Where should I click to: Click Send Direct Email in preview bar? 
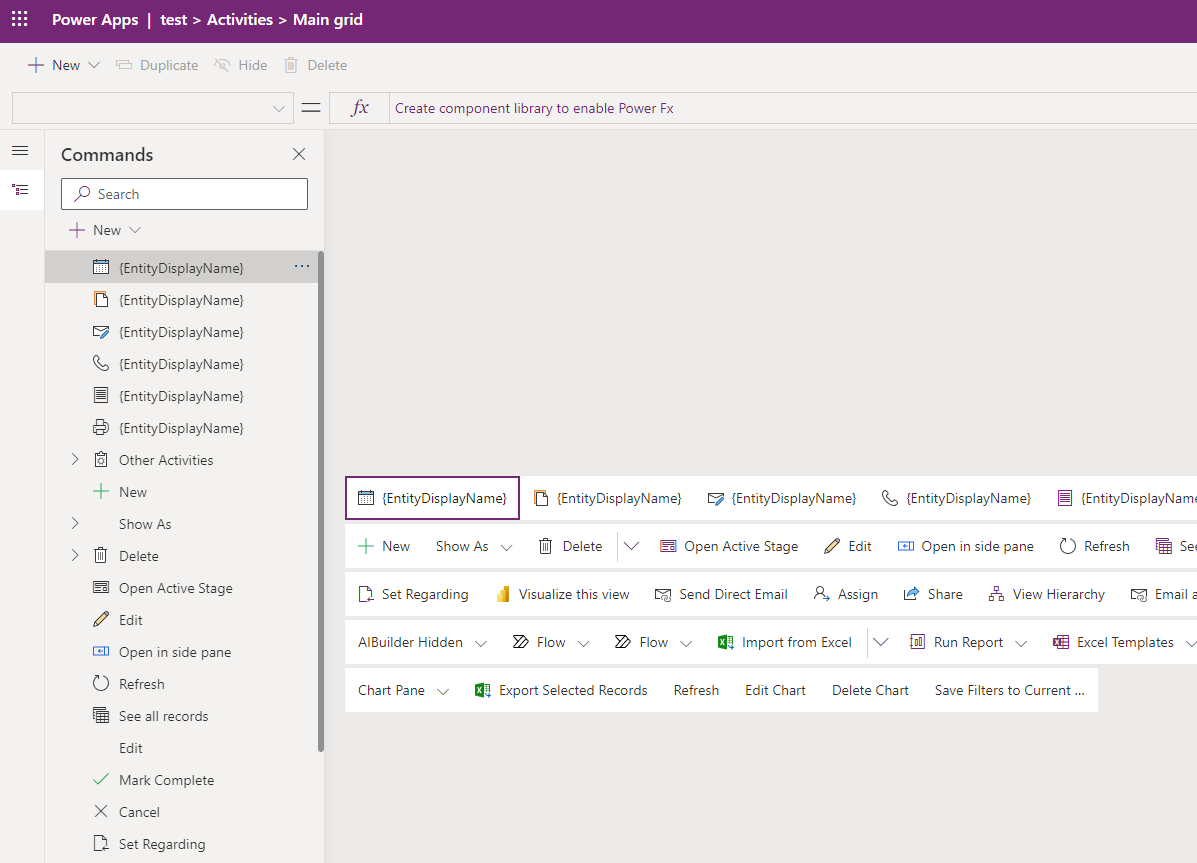(721, 594)
